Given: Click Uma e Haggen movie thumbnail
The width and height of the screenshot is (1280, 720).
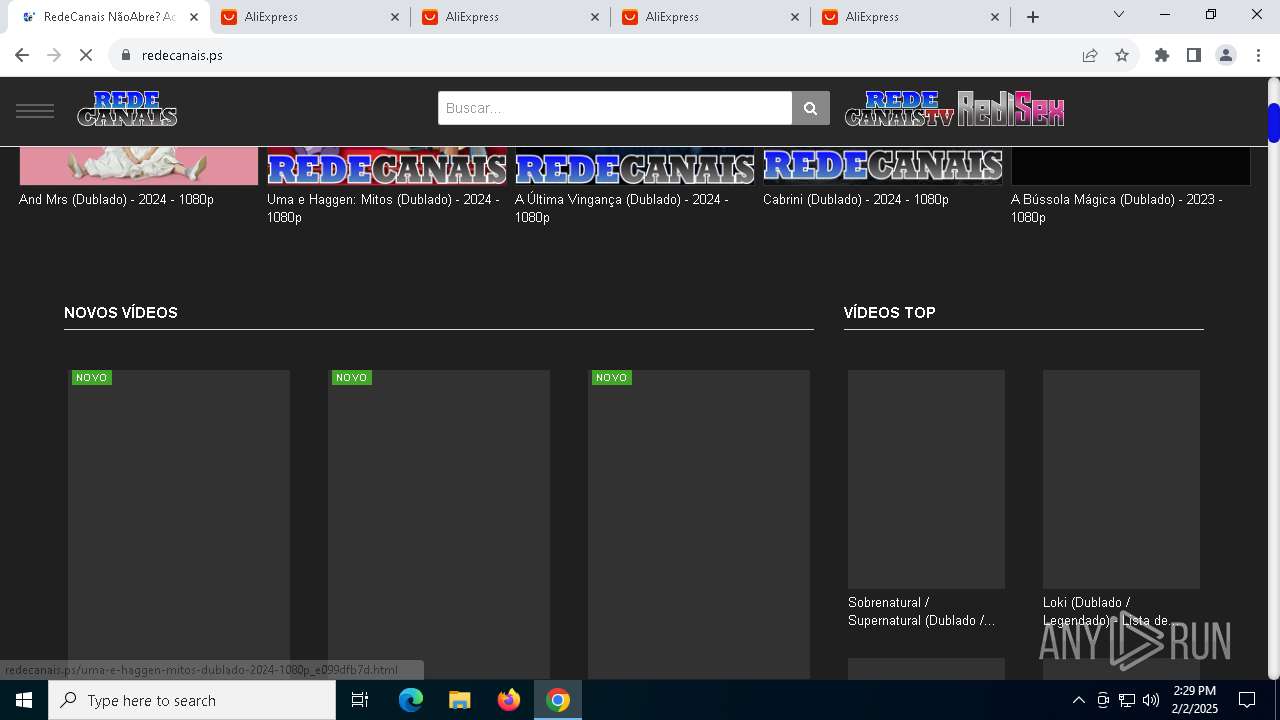Looking at the screenshot, I should (387, 166).
